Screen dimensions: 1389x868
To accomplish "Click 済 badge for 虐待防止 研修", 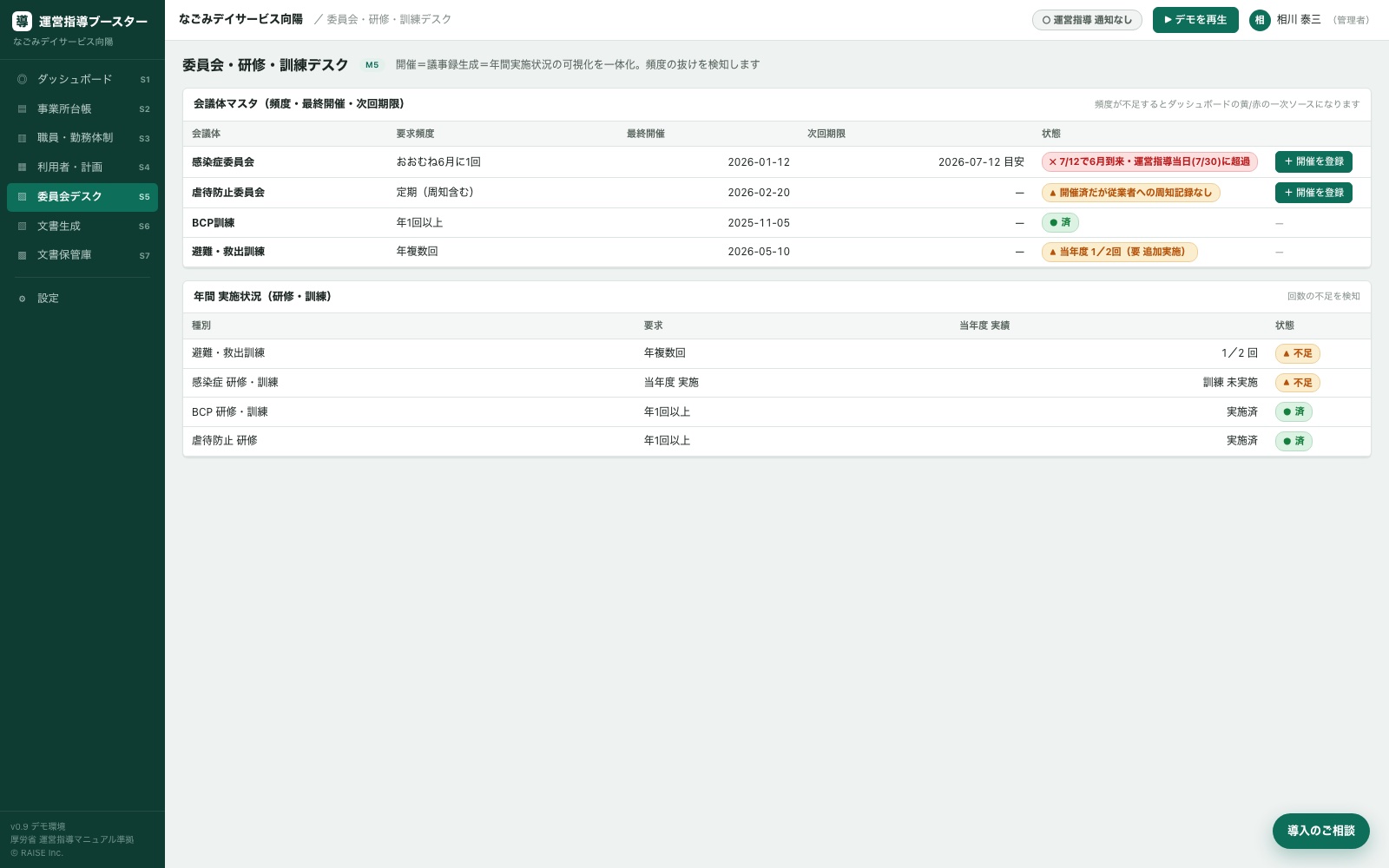I will click(1293, 441).
